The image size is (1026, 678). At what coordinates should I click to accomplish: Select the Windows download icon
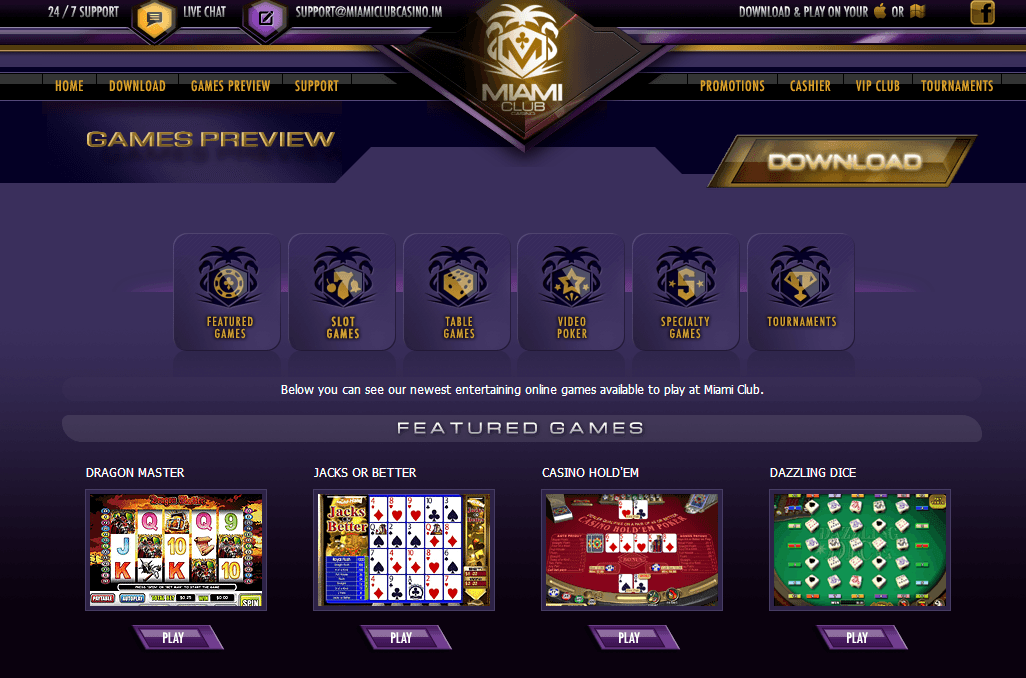pyautogui.click(x=917, y=11)
